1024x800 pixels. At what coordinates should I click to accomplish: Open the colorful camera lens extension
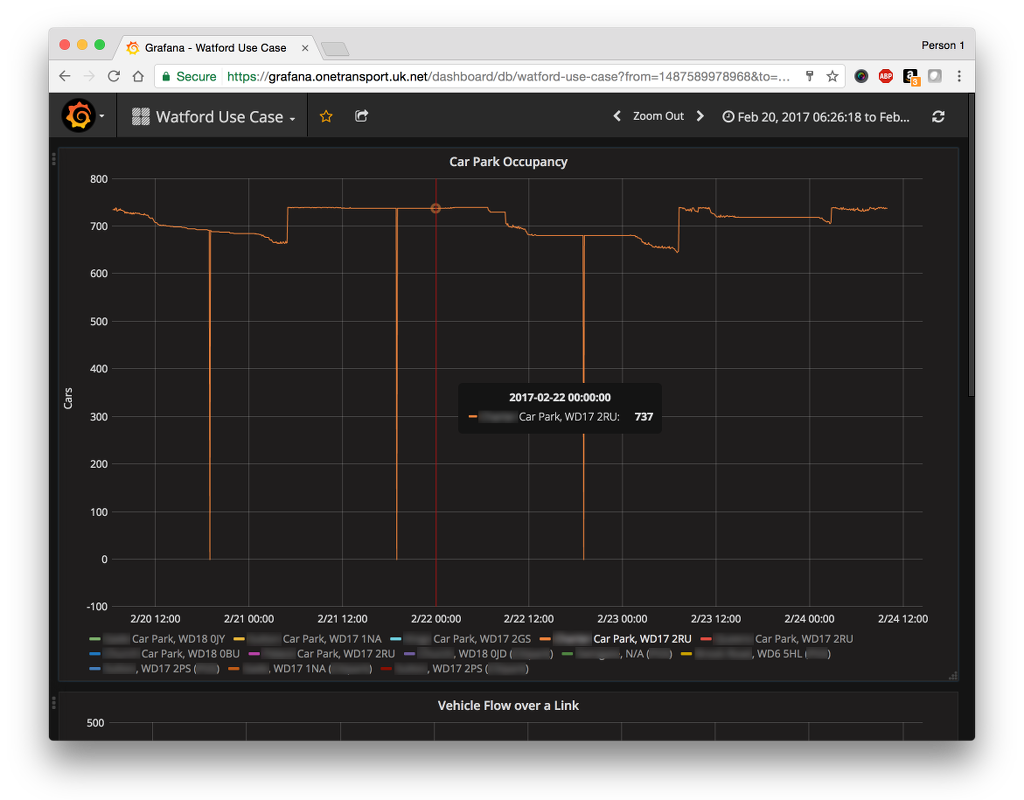pos(861,76)
